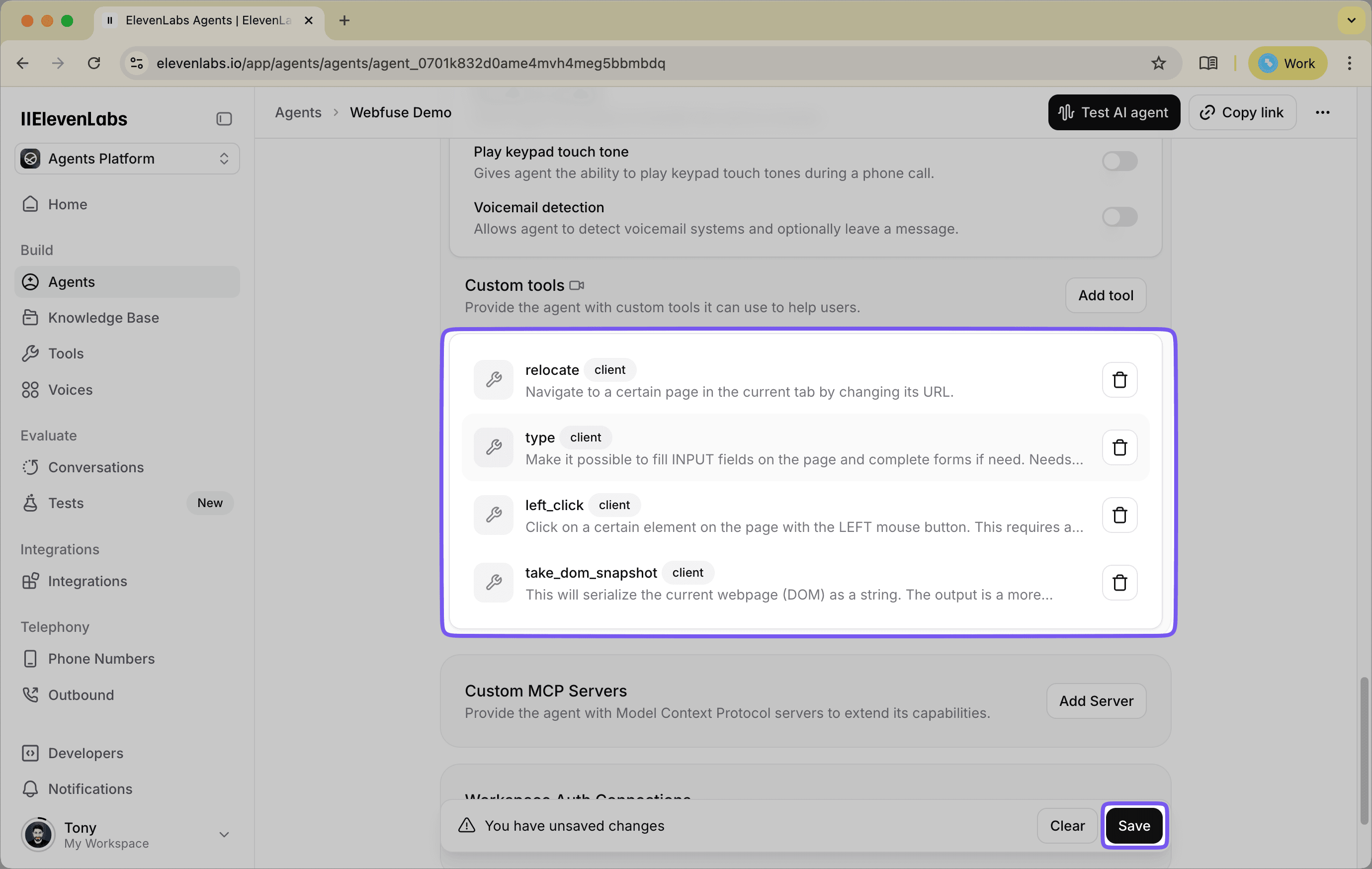
Task: Bookmark this page with the star icon
Action: click(1158, 63)
